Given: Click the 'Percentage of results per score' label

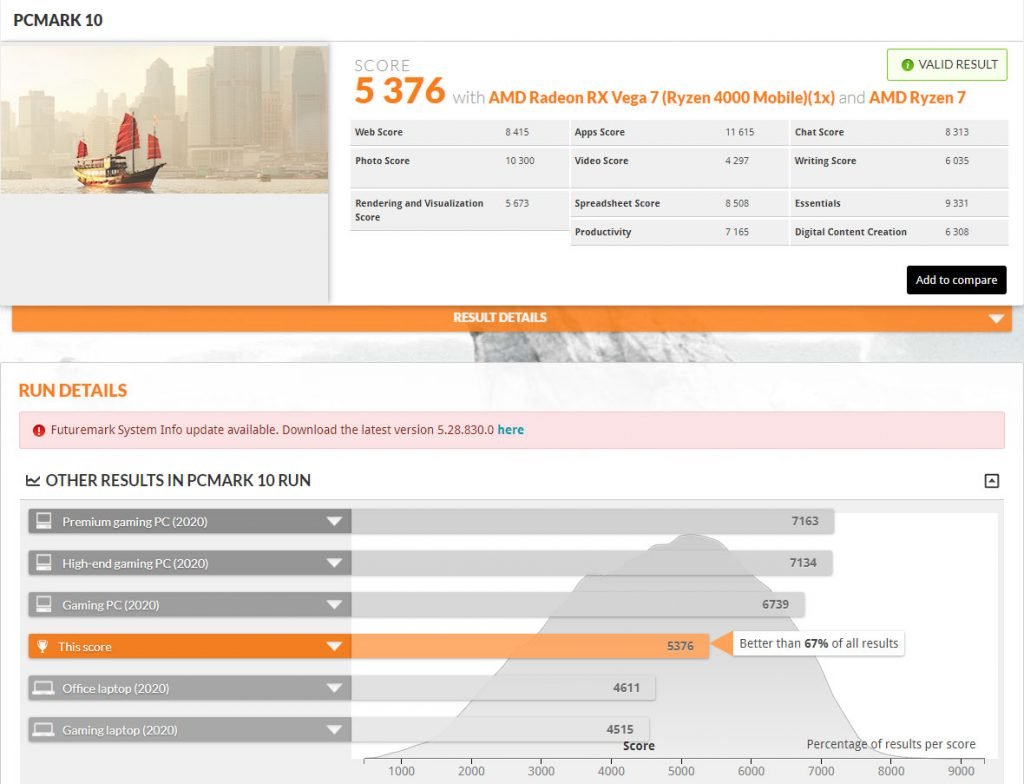Looking at the screenshot, I should pos(891,744).
